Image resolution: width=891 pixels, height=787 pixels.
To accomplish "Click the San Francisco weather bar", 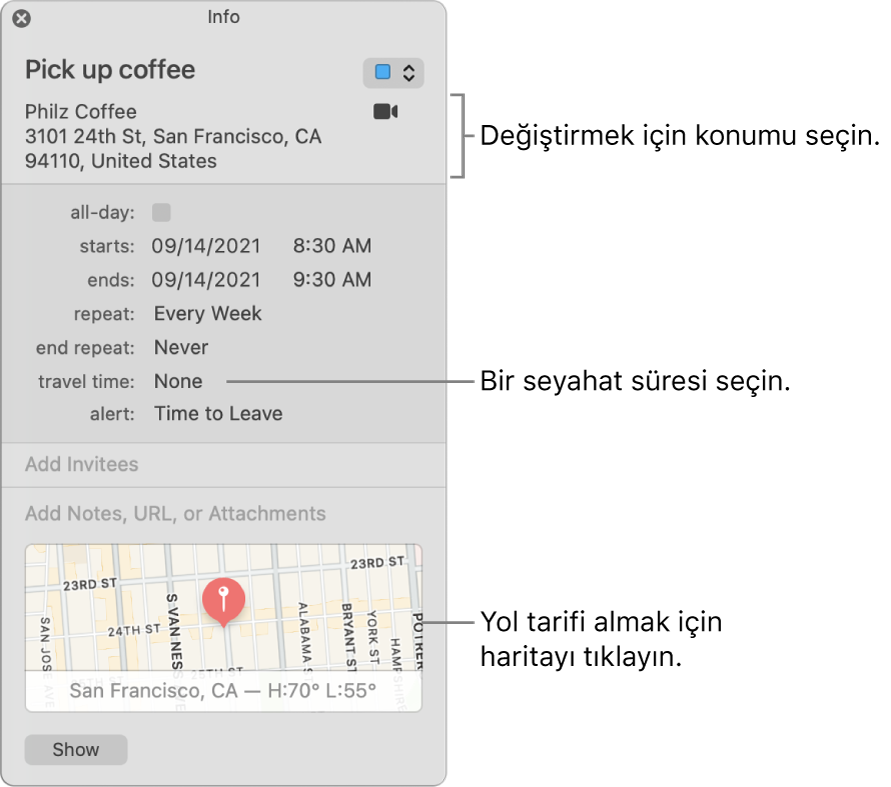I will (x=223, y=691).
